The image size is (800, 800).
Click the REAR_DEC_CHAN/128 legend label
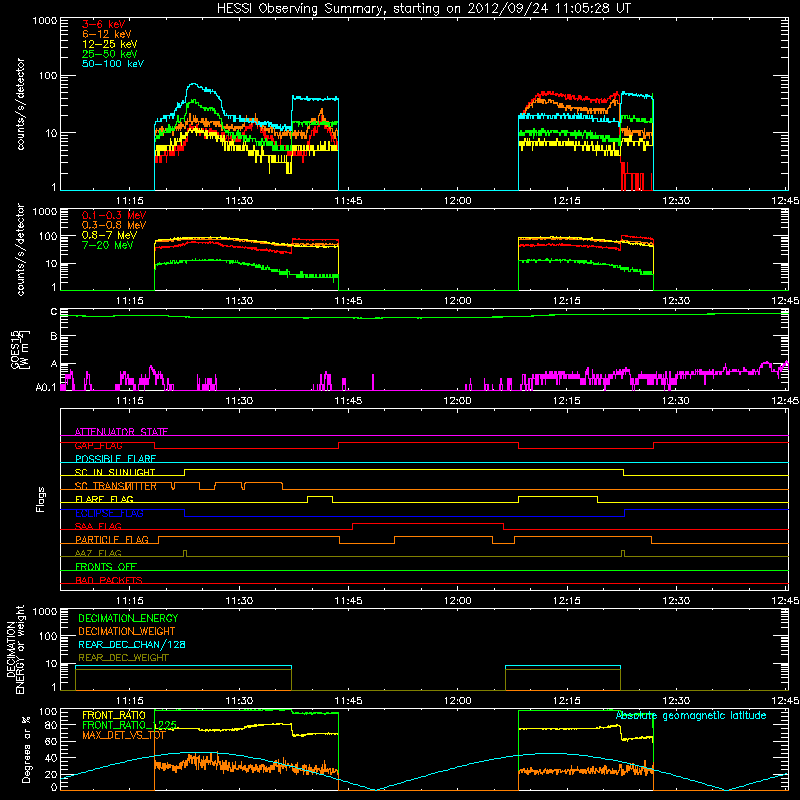(x=132, y=644)
